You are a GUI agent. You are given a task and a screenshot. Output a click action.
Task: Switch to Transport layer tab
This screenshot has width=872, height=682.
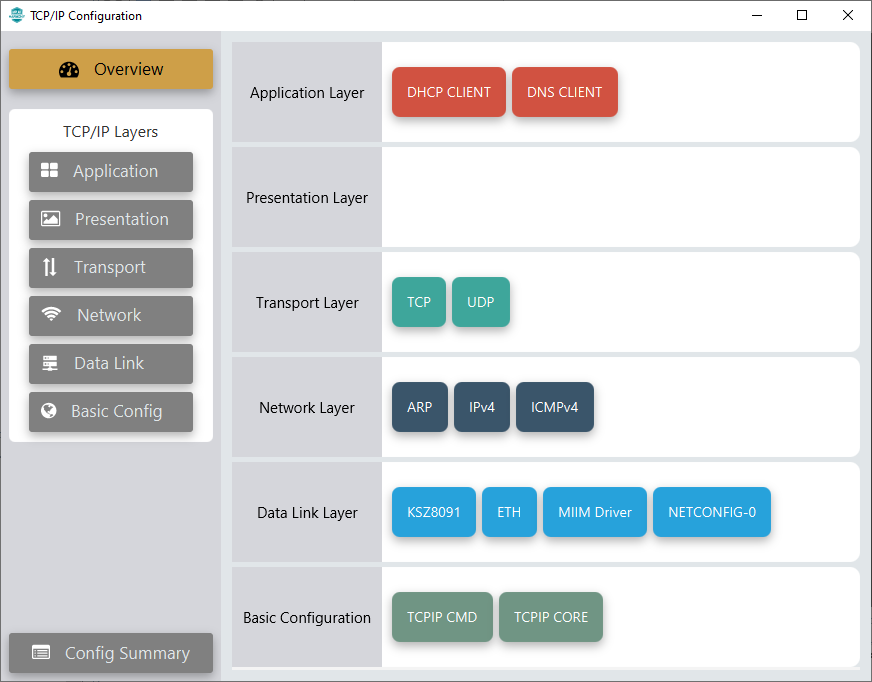111,268
